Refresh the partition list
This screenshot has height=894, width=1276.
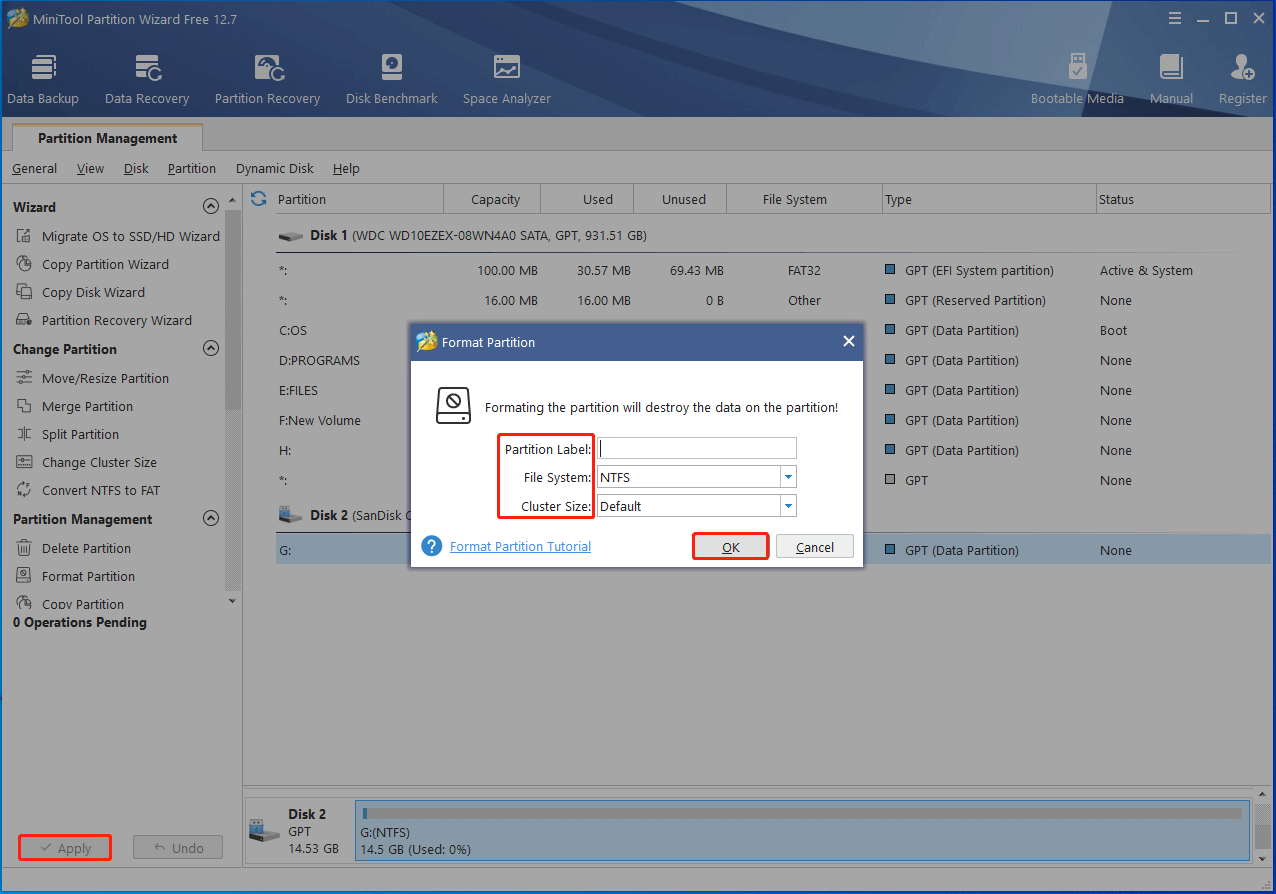point(259,198)
